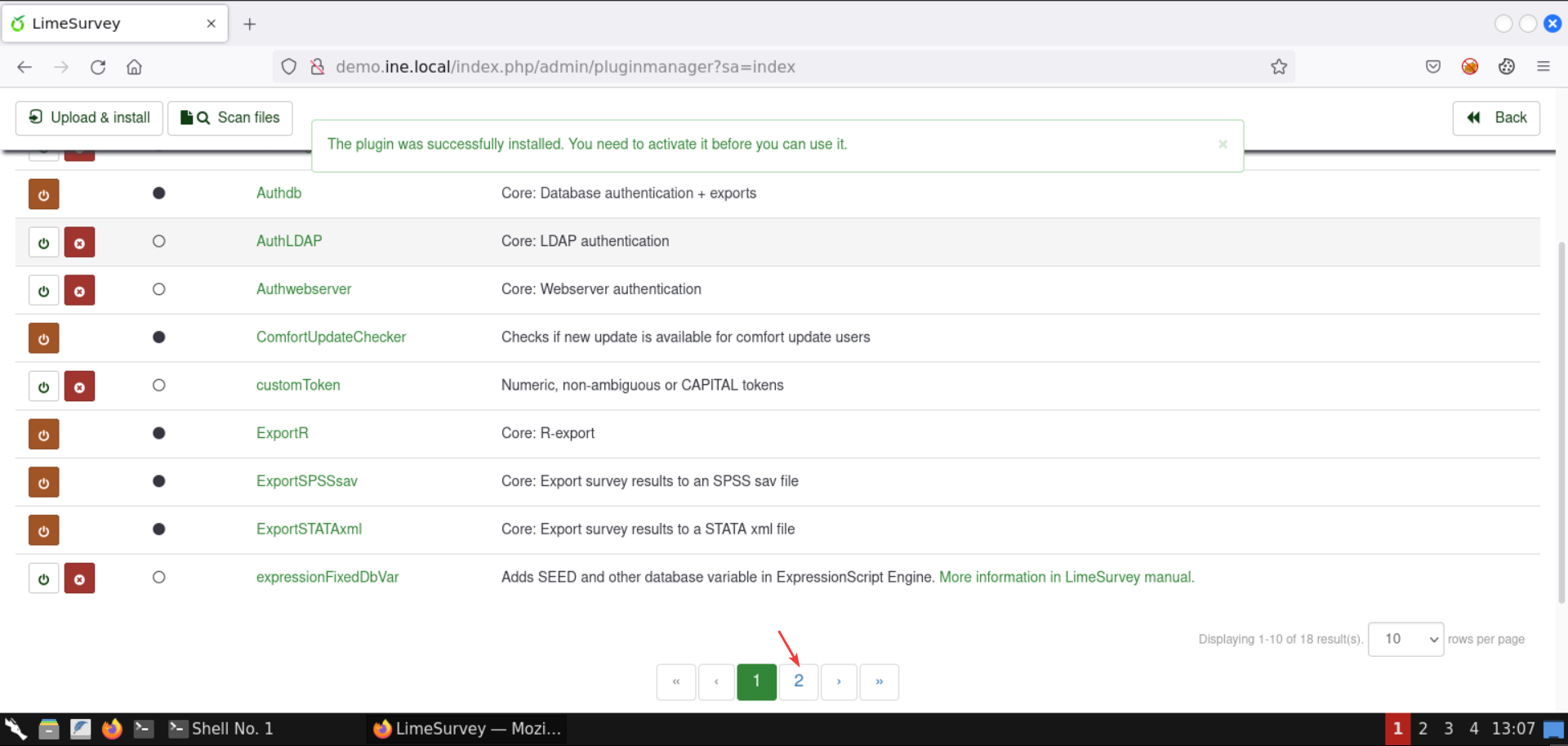Dismiss the plugin installed notification
Viewport: 1568px width, 746px height.
[x=1223, y=145]
